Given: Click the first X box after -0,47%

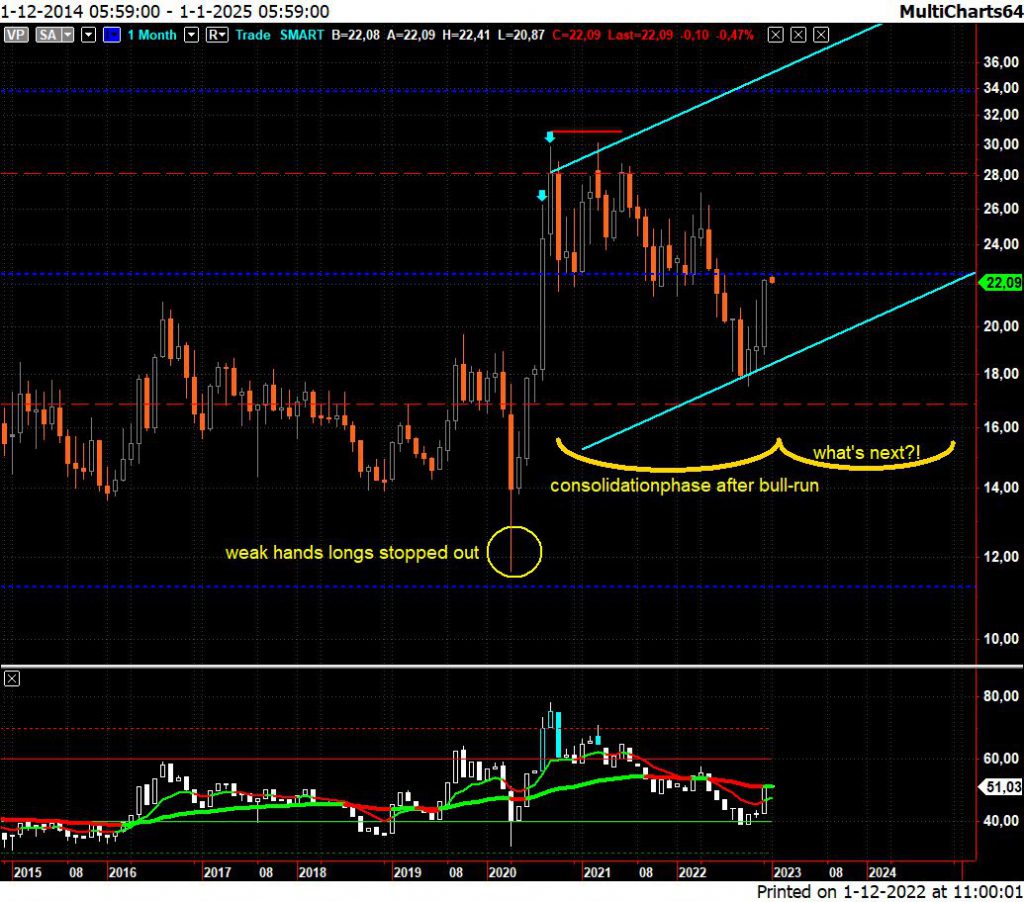Looking at the screenshot, I should 776,34.
